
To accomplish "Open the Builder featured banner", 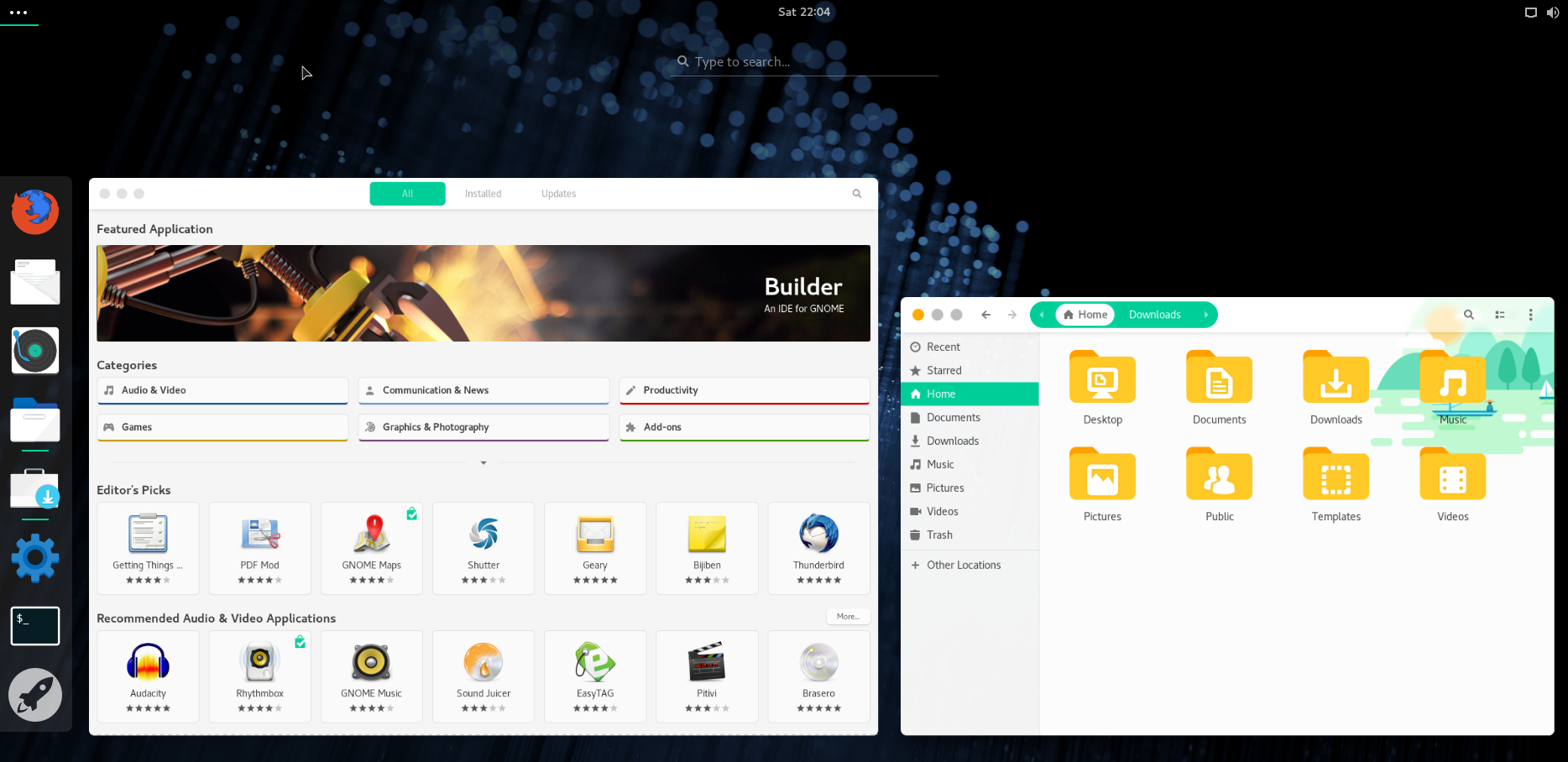I will point(483,293).
